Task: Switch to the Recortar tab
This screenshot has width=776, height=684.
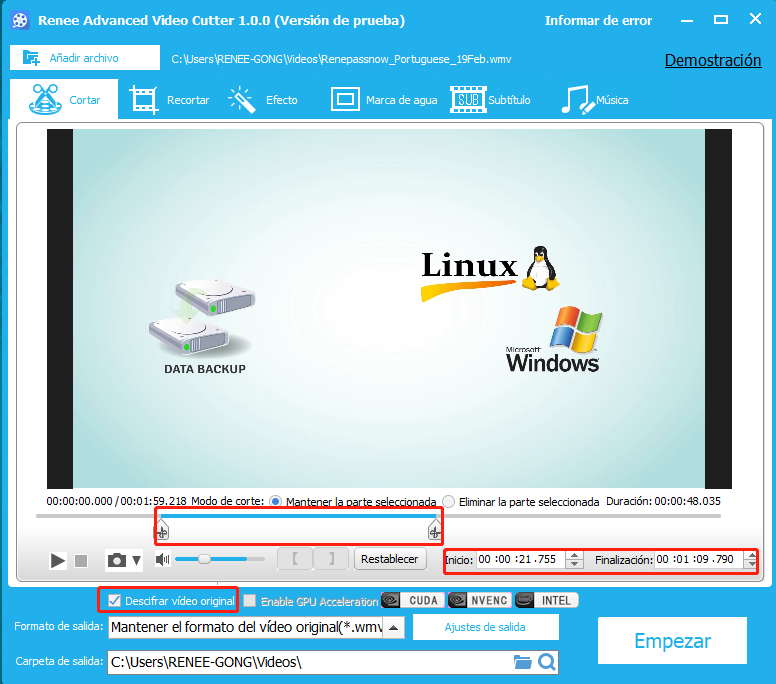Action: (169, 100)
